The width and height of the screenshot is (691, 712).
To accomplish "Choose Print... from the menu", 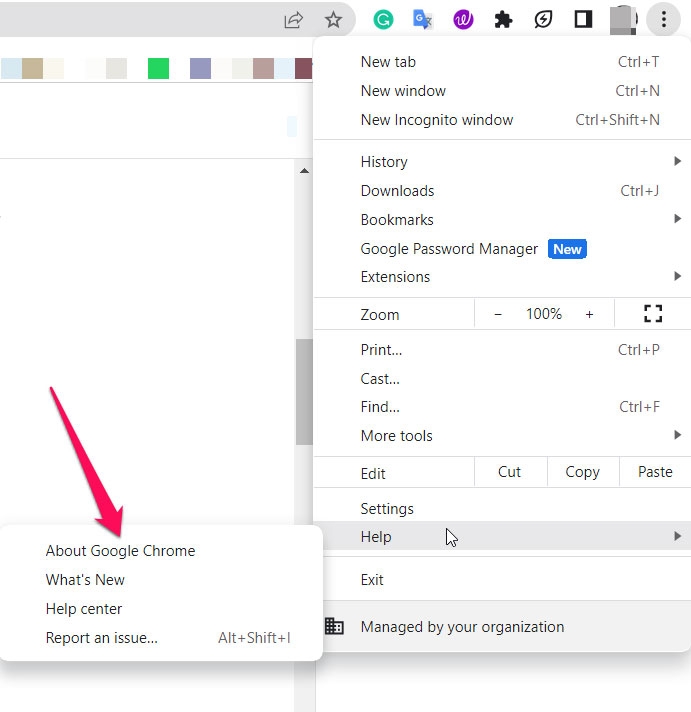I will click(502, 350).
